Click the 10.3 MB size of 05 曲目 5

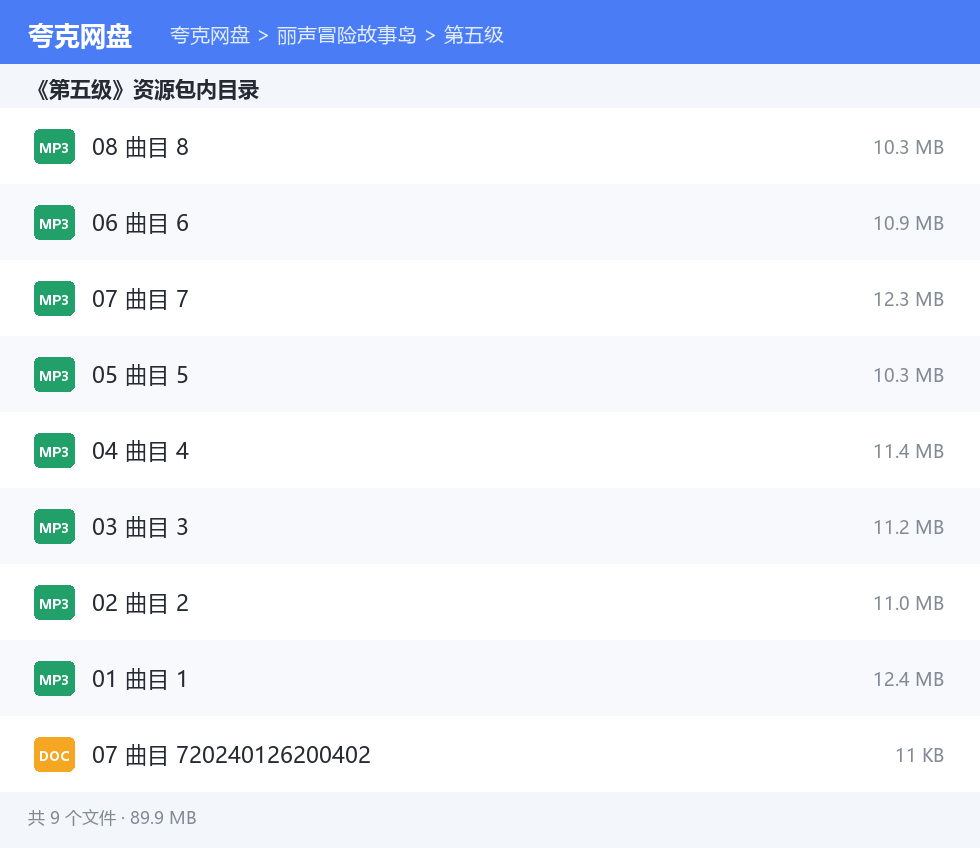click(x=908, y=375)
